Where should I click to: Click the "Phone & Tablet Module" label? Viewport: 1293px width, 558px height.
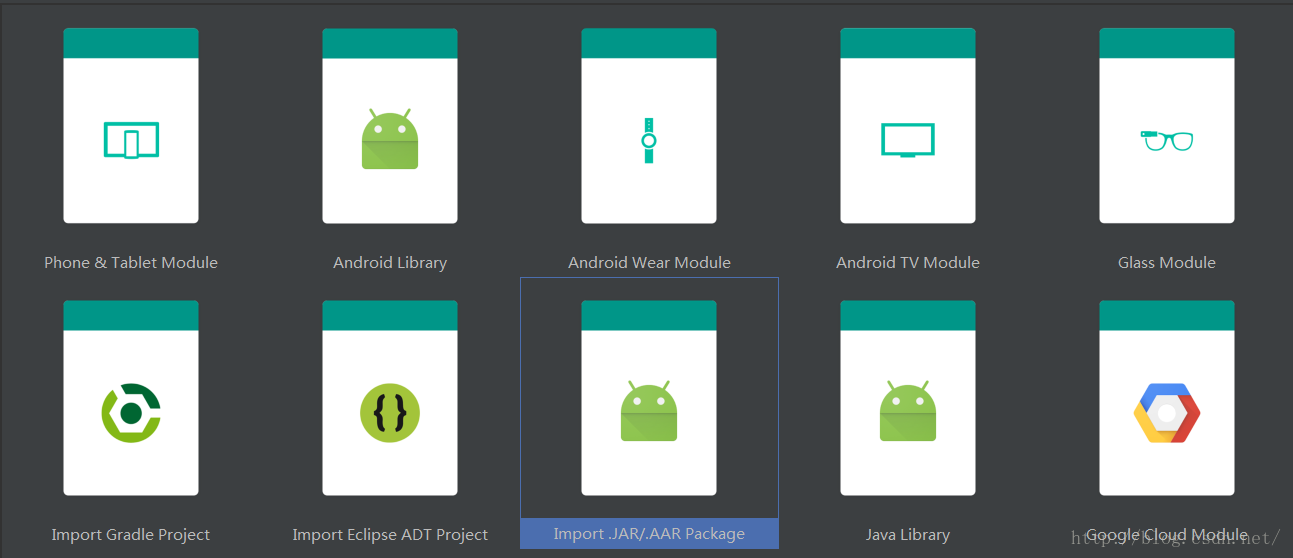coord(131,262)
